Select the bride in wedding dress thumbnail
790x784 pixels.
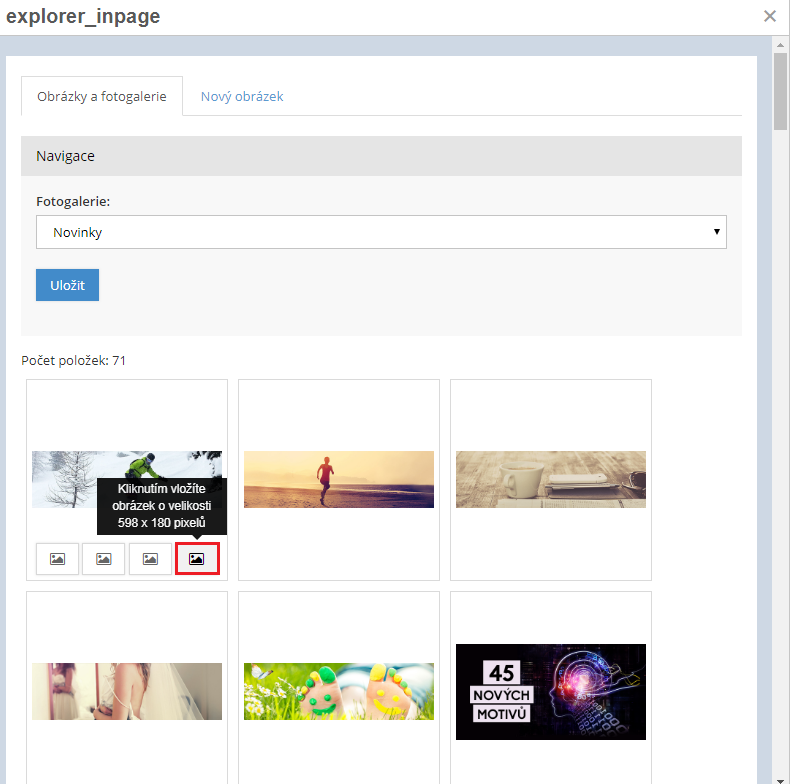(126, 691)
